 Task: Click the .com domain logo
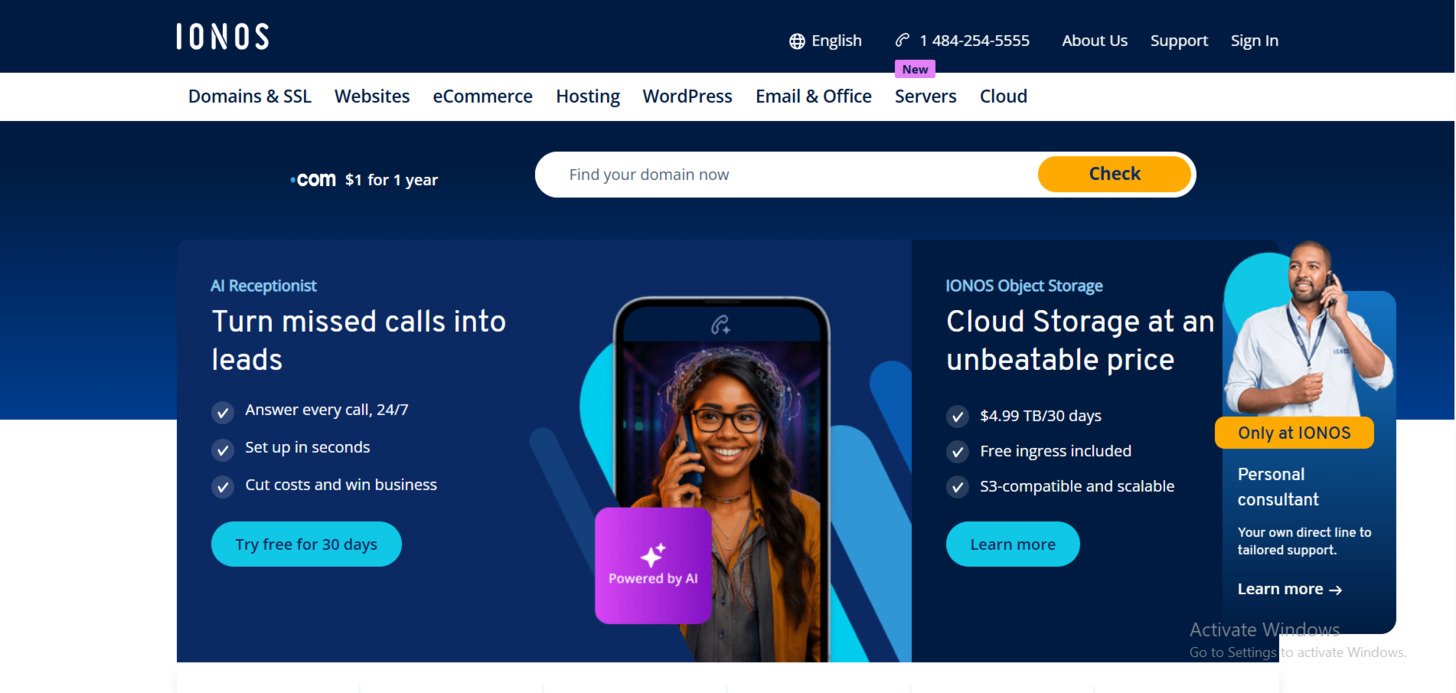pyautogui.click(x=313, y=180)
